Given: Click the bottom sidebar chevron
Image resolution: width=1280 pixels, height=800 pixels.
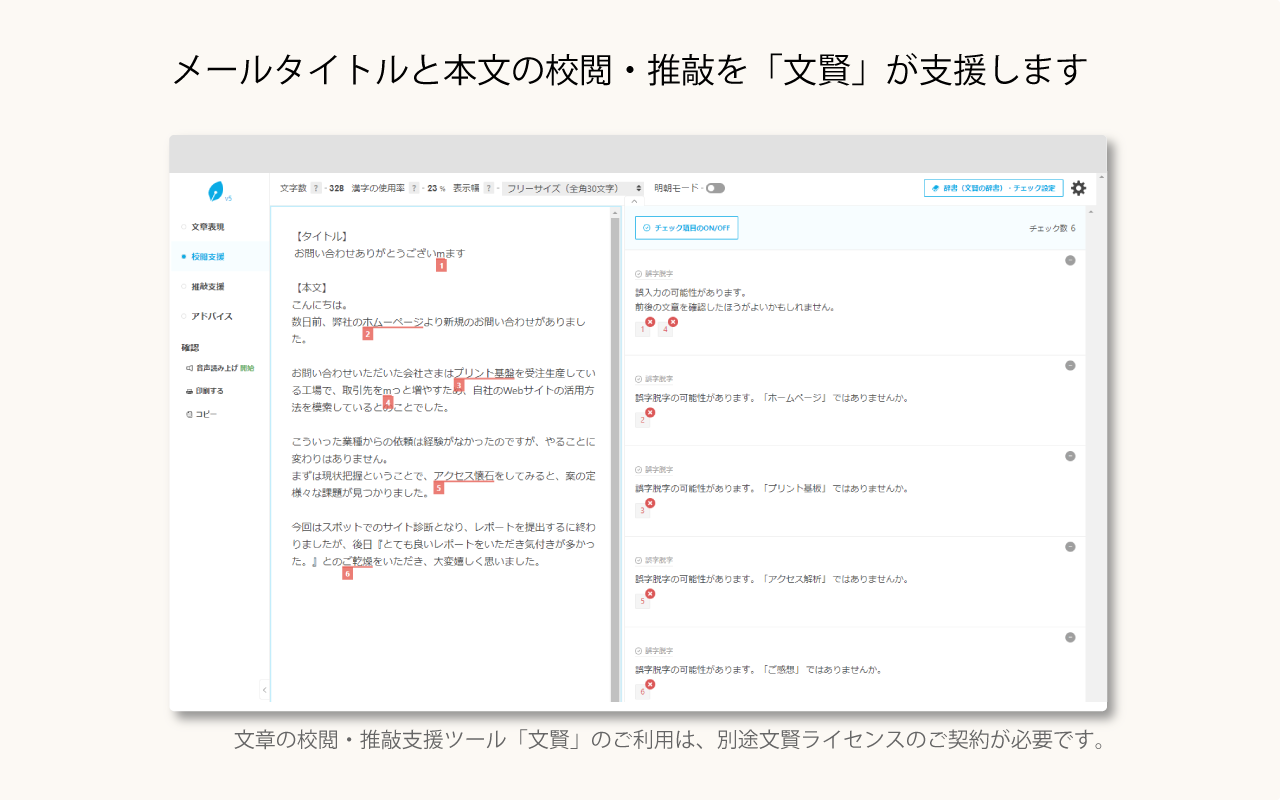Looking at the screenshot, I should (x=263, y=690).
